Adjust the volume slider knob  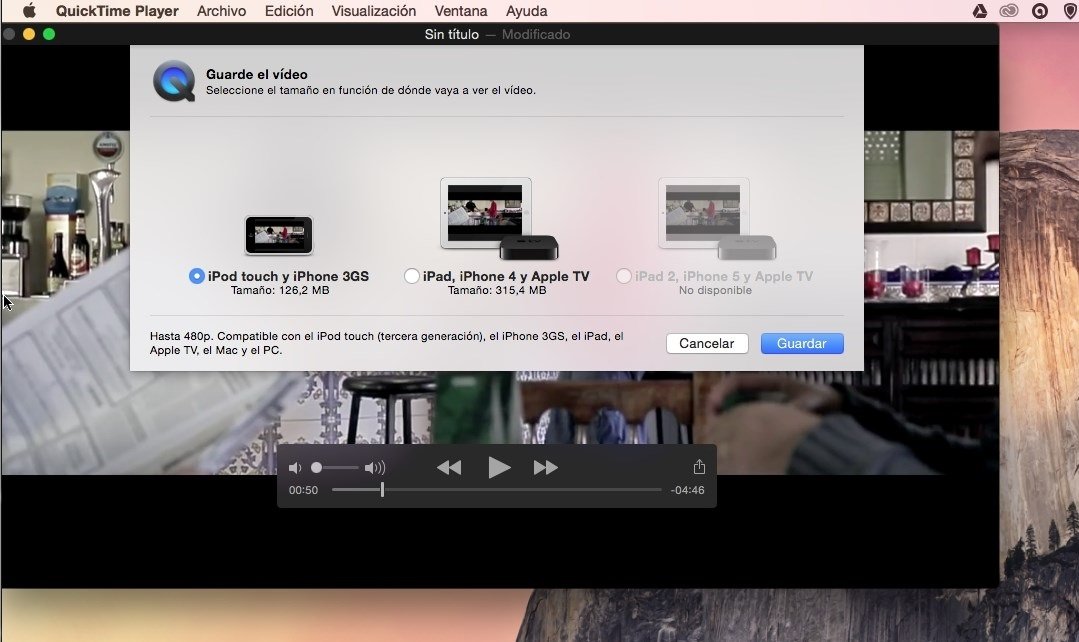click(317, 468)
